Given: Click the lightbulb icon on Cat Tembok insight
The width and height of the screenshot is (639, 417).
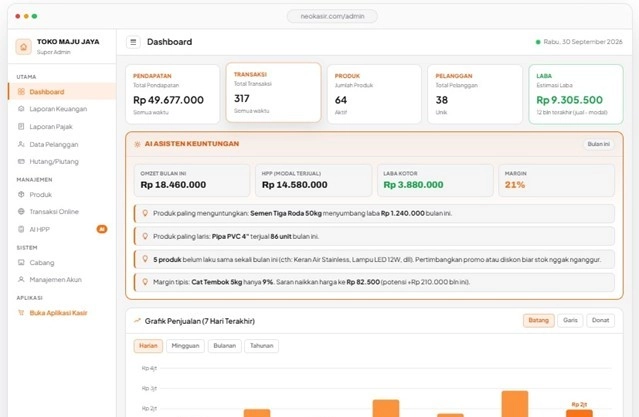Looking at the screenshot, I should [x=145, y=282].
